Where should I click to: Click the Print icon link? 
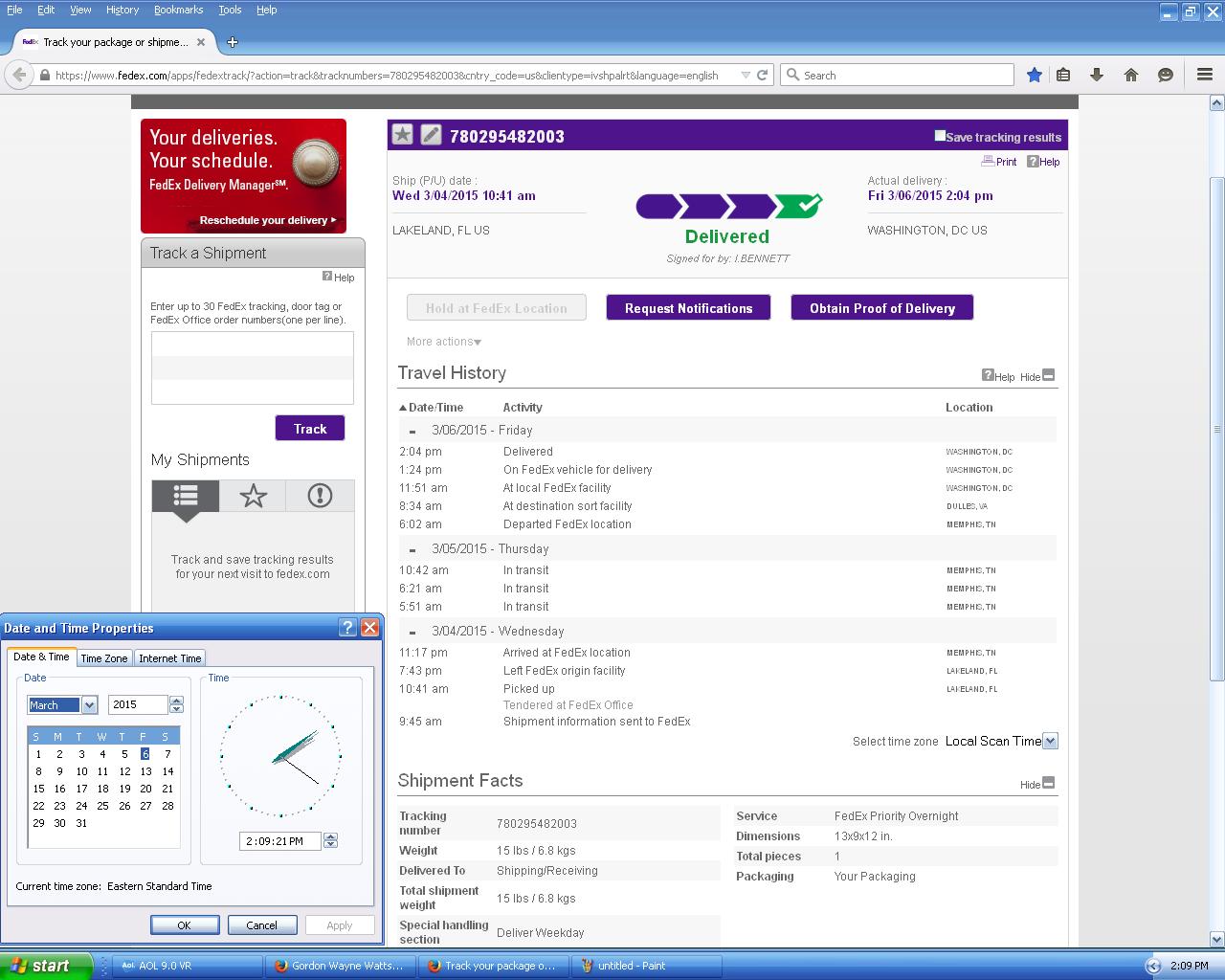click(x=999, y=162)
